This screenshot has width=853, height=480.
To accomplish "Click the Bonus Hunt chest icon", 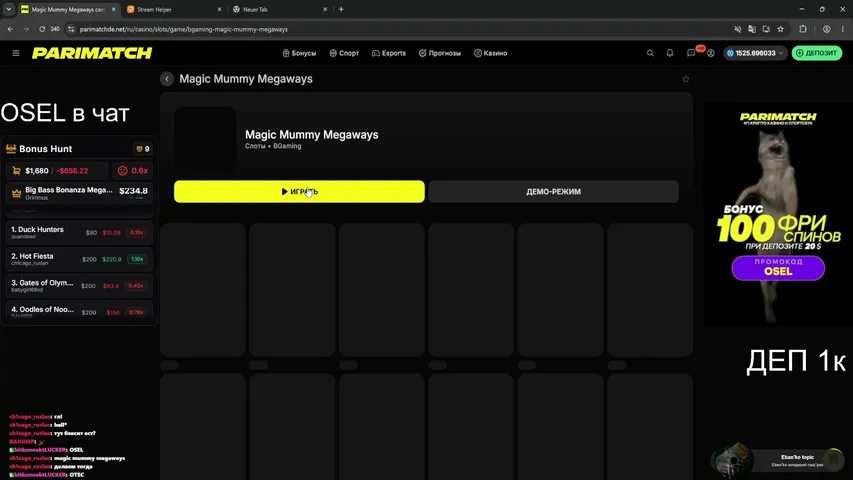I will coord(11,149).
